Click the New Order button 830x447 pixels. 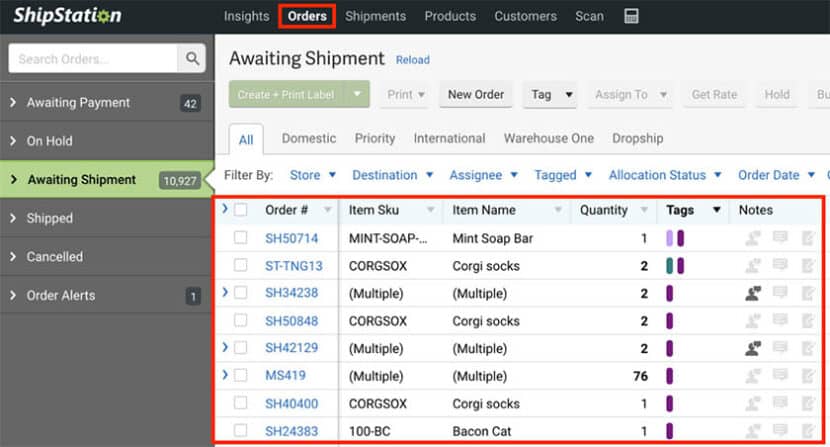click(475, 94)
